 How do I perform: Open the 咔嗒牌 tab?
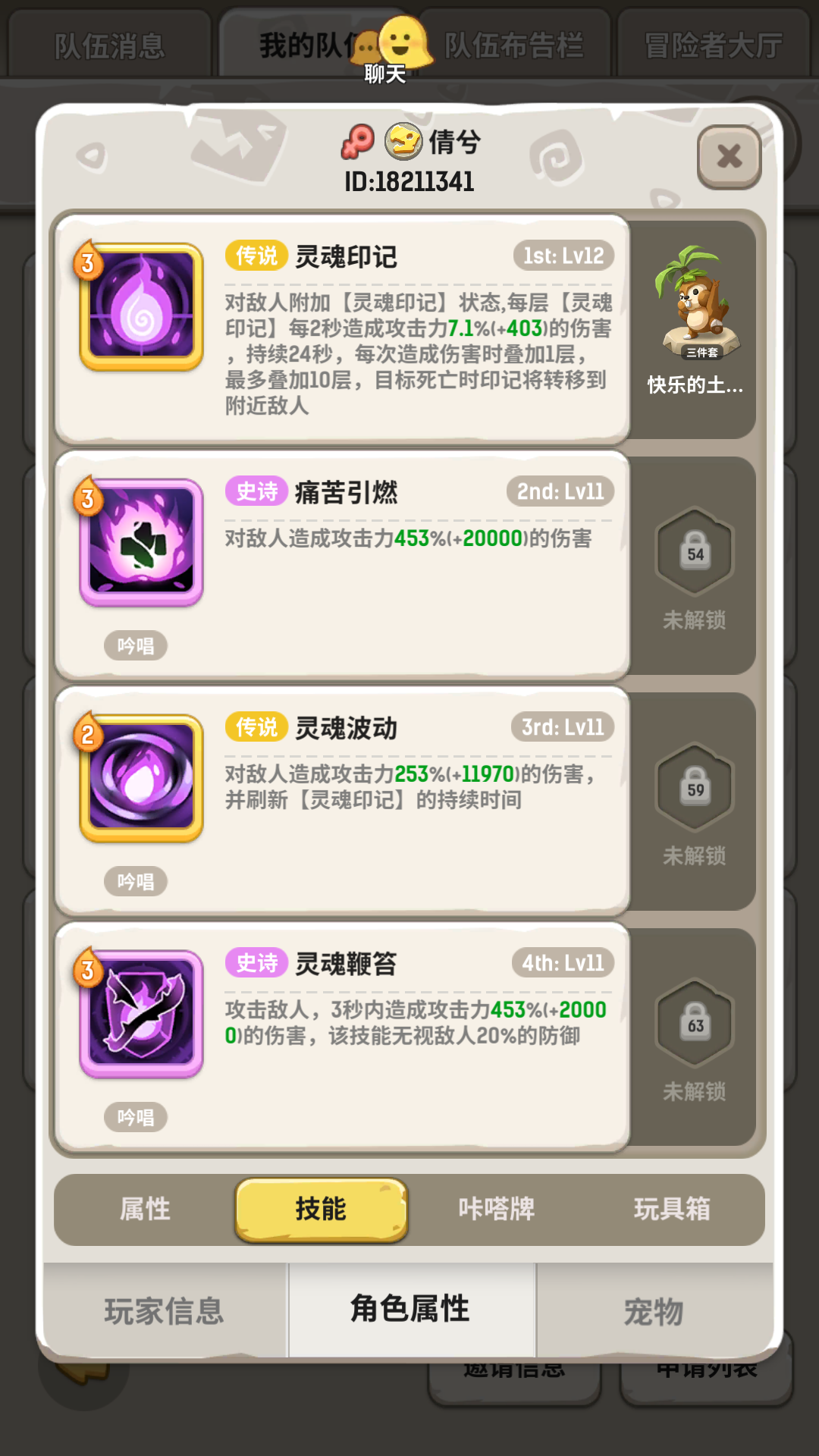[x=497, y=1209]
